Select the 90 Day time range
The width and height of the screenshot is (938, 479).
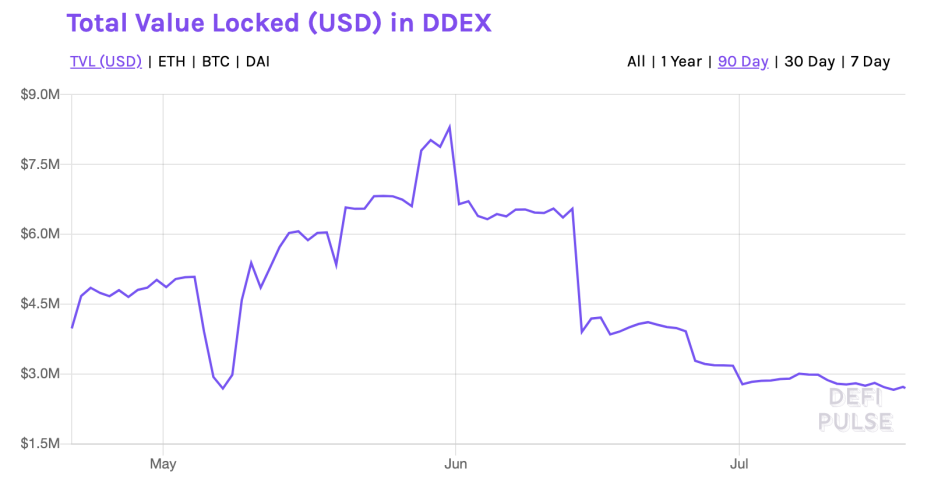tap(743, 62)
